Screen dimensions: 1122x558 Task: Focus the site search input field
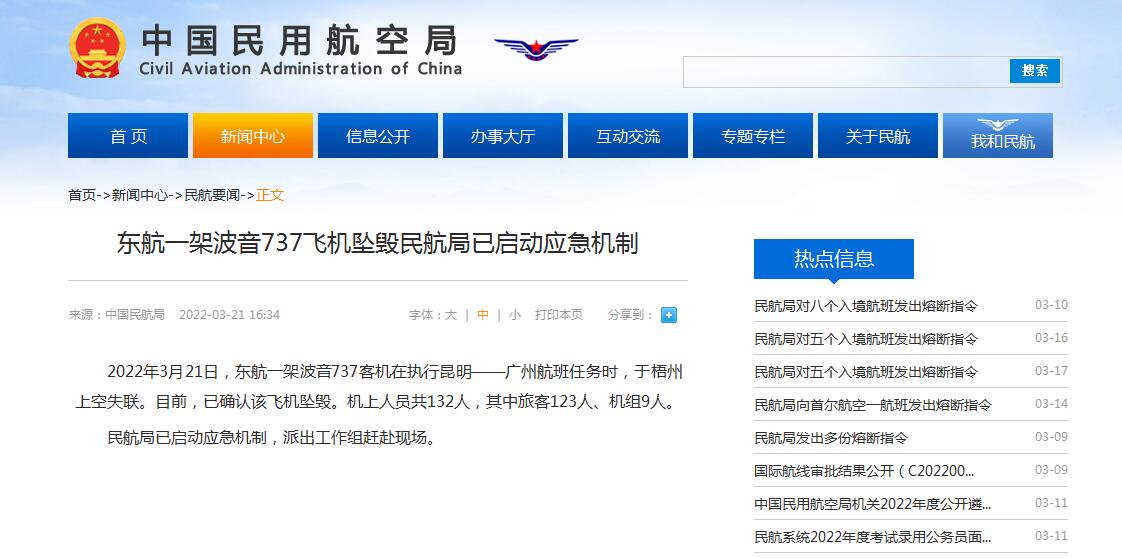coord(846,72)
